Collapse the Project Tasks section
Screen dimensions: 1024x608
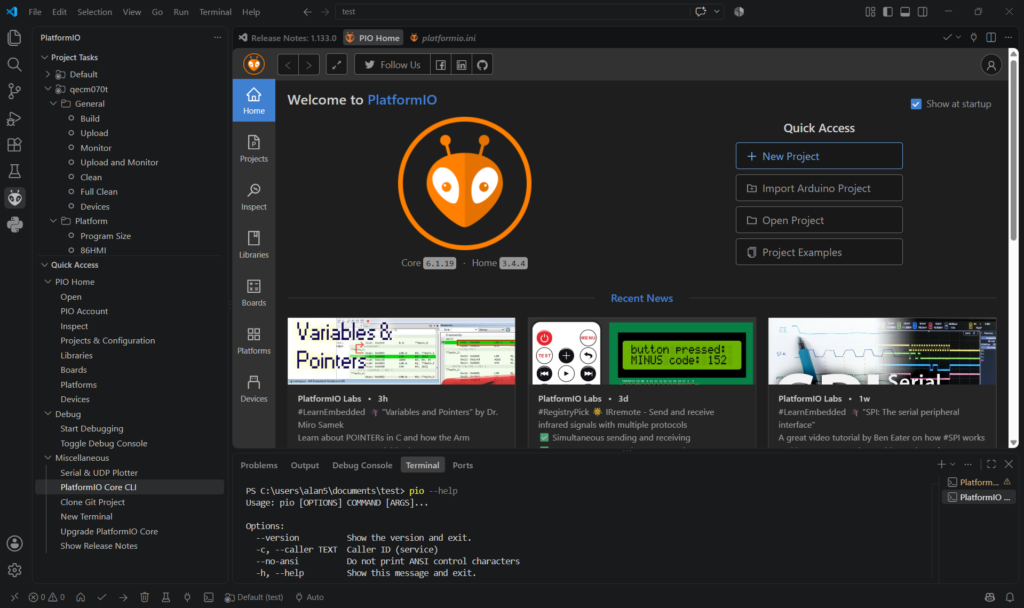click(44, 57)
